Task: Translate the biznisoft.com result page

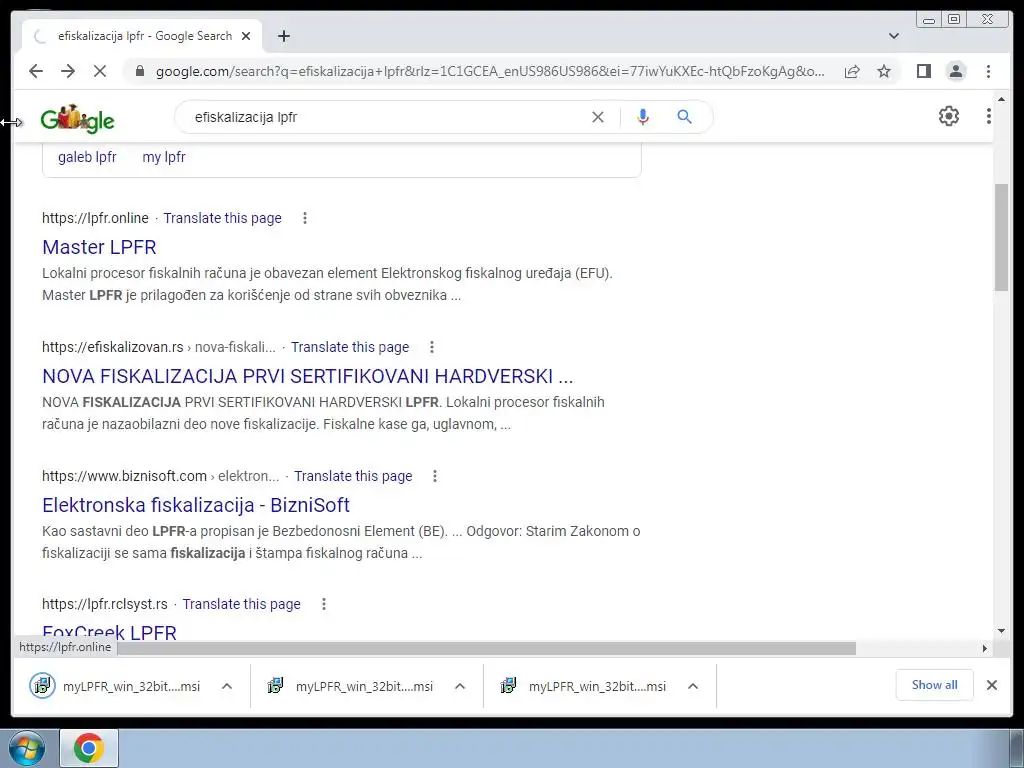Action: point(353,476)
